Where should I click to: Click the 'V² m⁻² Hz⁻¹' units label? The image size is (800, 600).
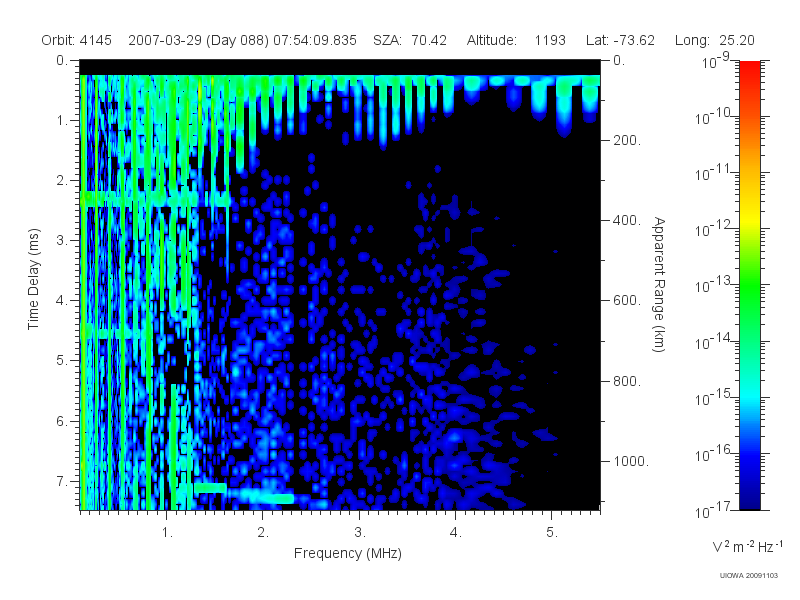click(747, 546)
